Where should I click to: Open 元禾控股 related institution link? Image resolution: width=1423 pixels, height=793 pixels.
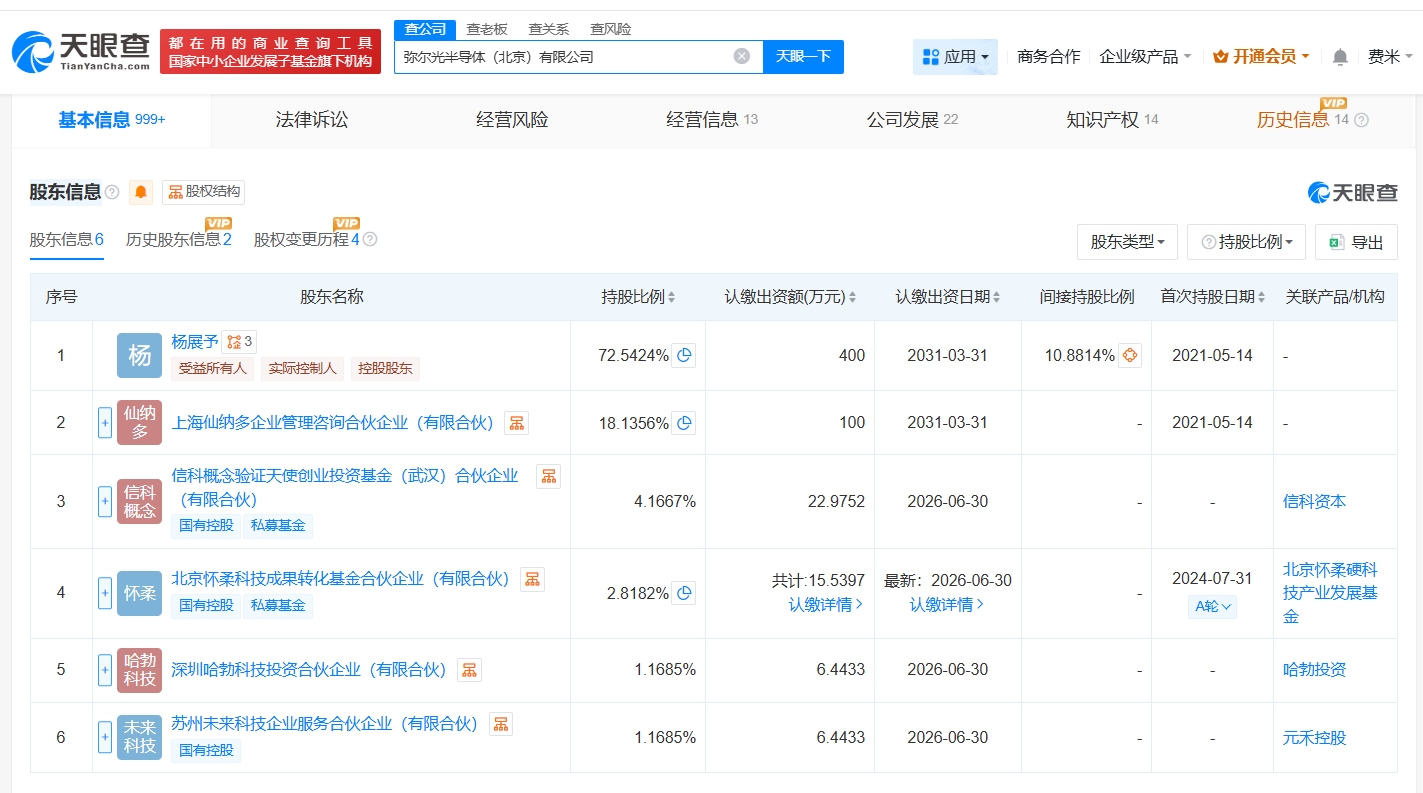1314,738
